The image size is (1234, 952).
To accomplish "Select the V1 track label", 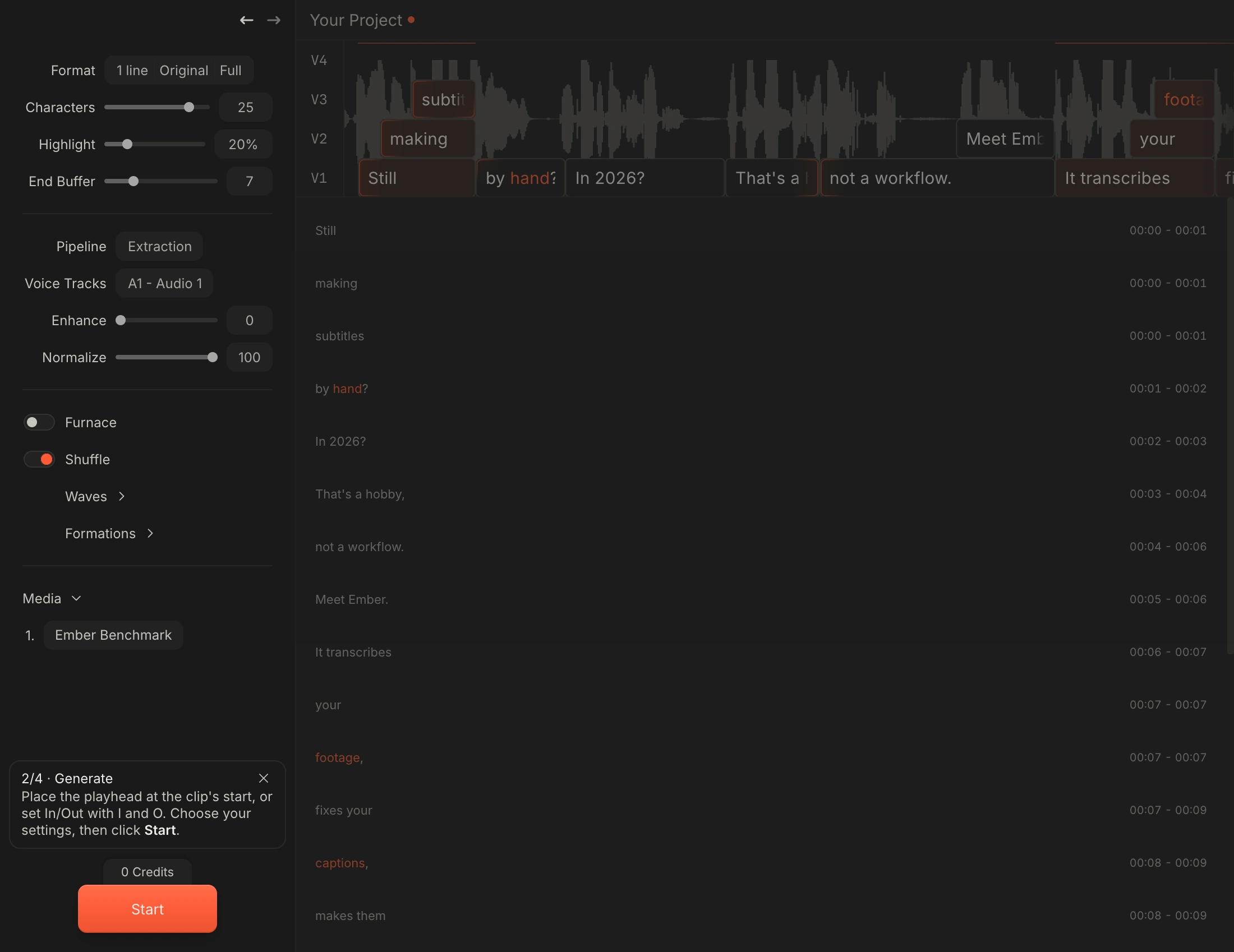I will click(x=319, y=178).
